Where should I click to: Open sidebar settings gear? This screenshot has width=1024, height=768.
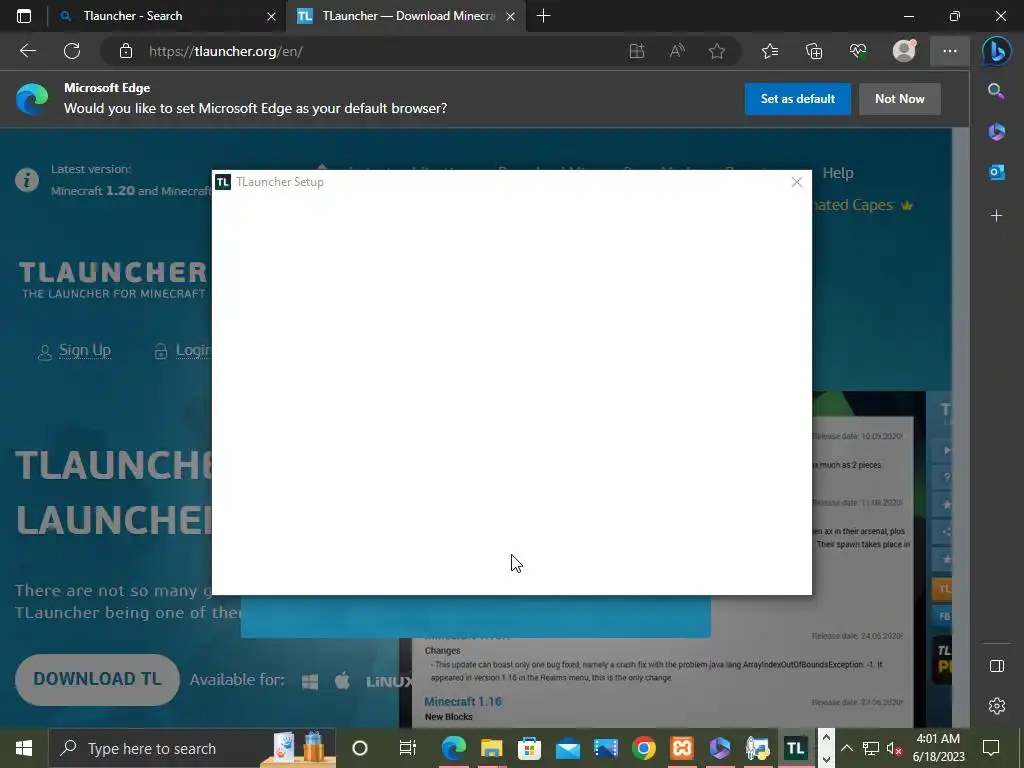[997, 706]
